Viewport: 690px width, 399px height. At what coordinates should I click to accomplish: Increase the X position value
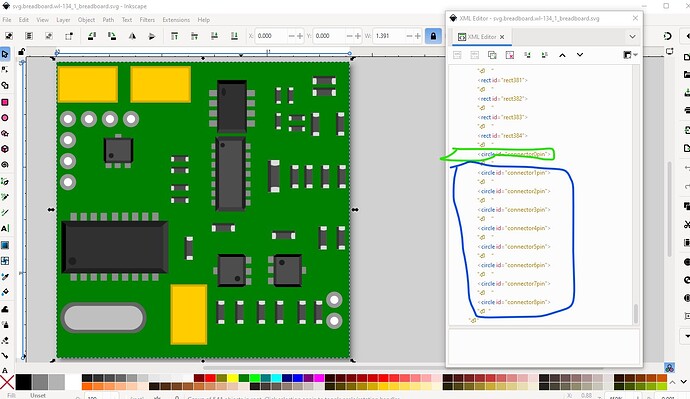(300, 36)
